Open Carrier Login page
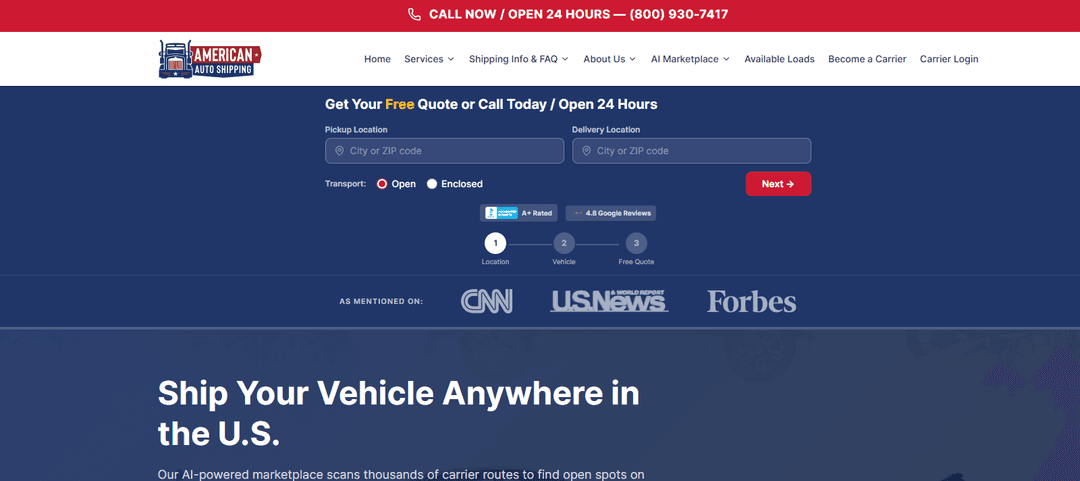The height and width of the screenshot is (481, 1080). point(949,59)
